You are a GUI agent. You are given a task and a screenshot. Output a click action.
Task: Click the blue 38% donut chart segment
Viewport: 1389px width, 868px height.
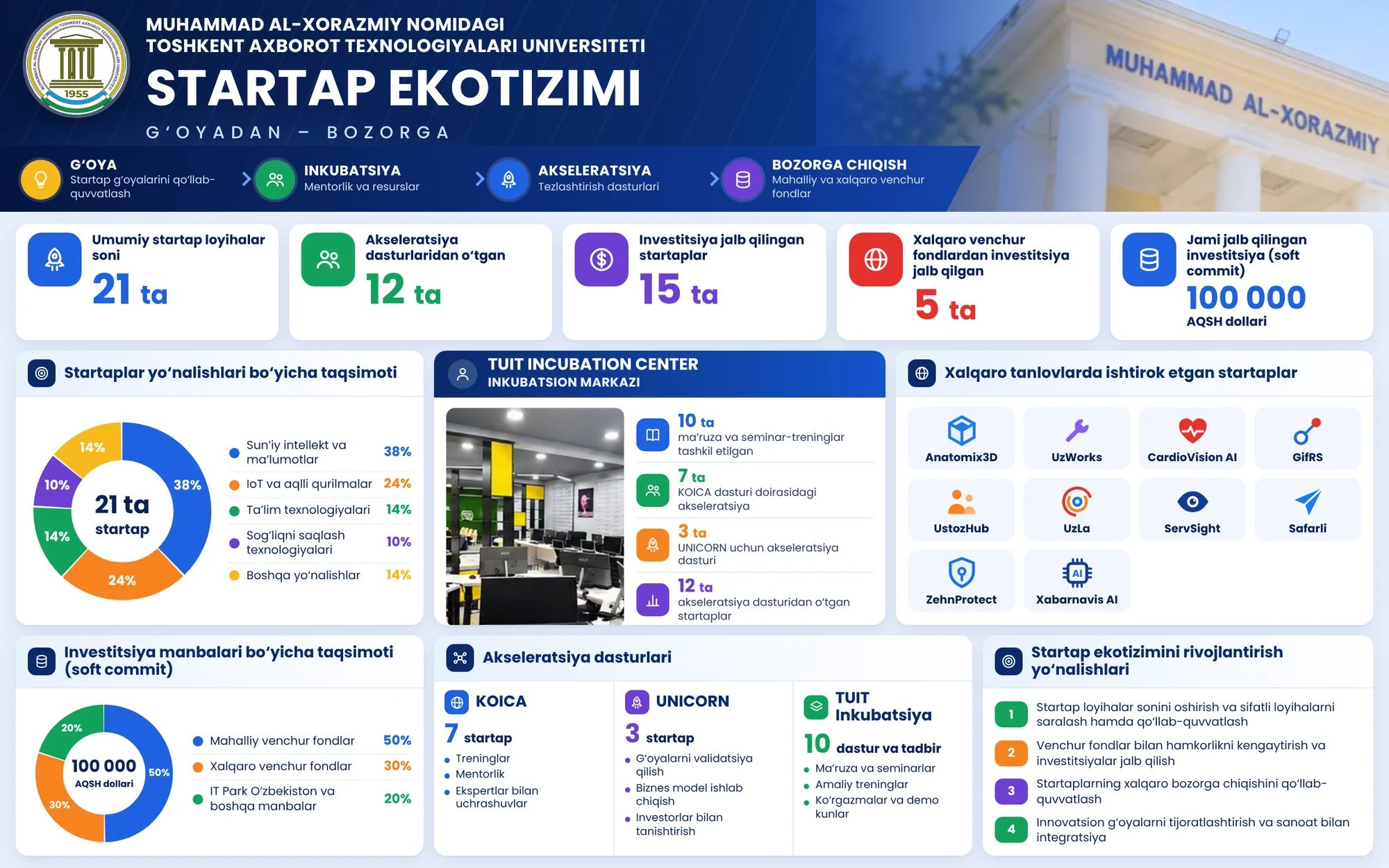pyautogui.click(x=189, y=485)
